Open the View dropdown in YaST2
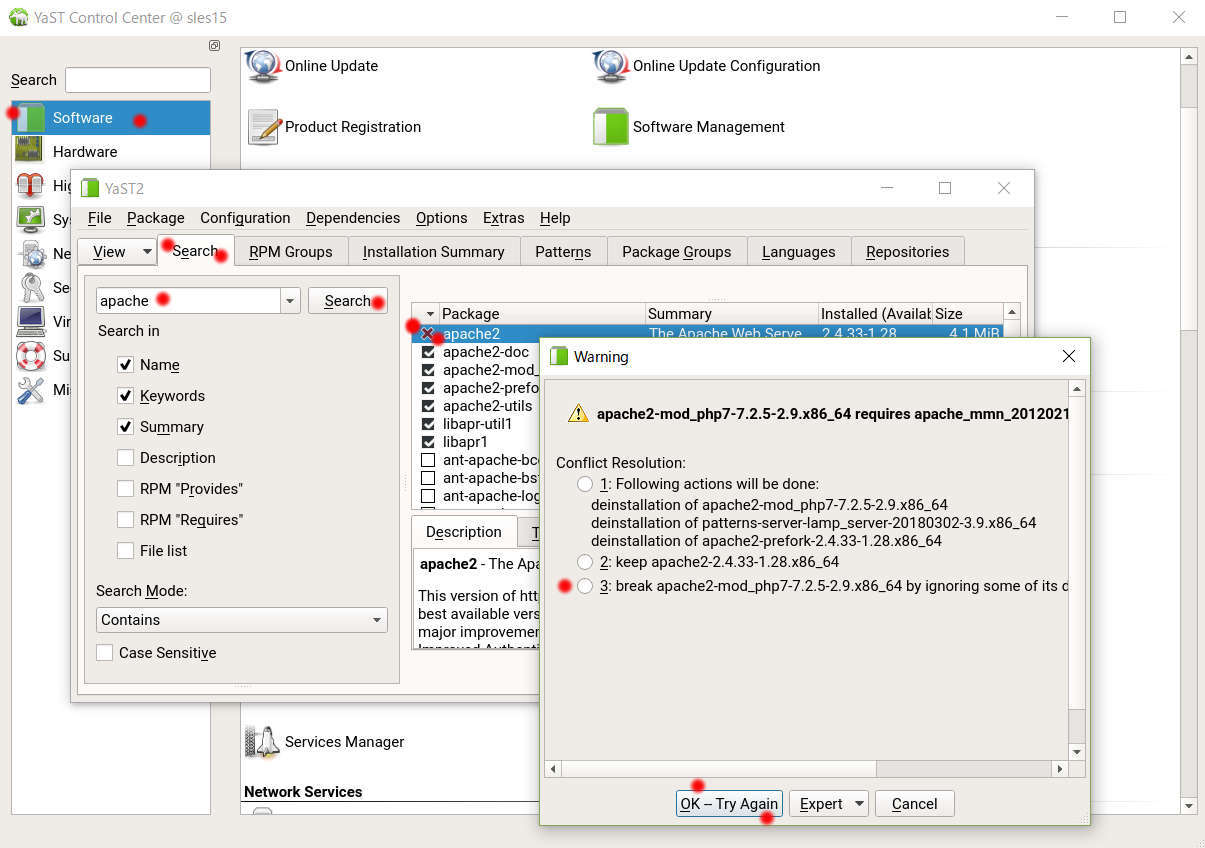The image size is (1205, 848). click(x=117, y=252)
